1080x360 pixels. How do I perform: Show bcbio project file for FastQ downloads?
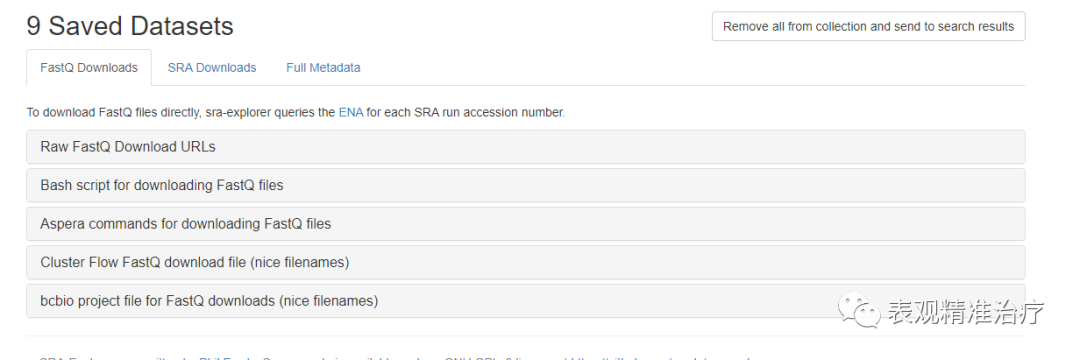[x=526, y=301]
